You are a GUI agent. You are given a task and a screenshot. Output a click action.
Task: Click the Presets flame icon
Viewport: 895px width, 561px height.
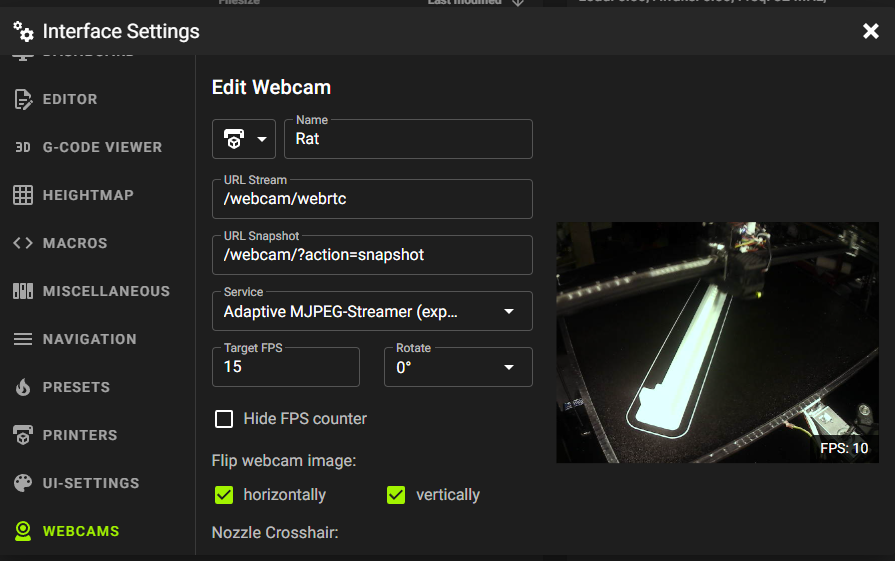[x=23, y=387]
